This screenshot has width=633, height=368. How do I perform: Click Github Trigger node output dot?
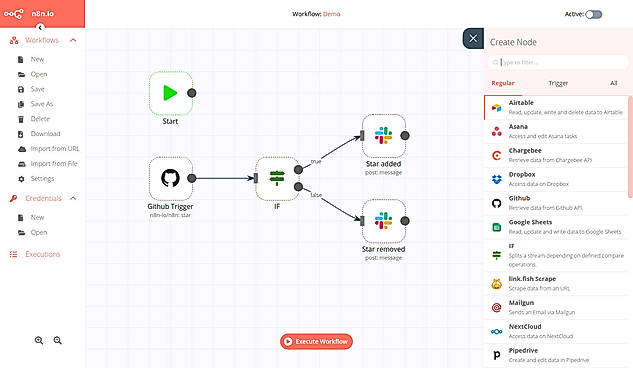point(192,178)
